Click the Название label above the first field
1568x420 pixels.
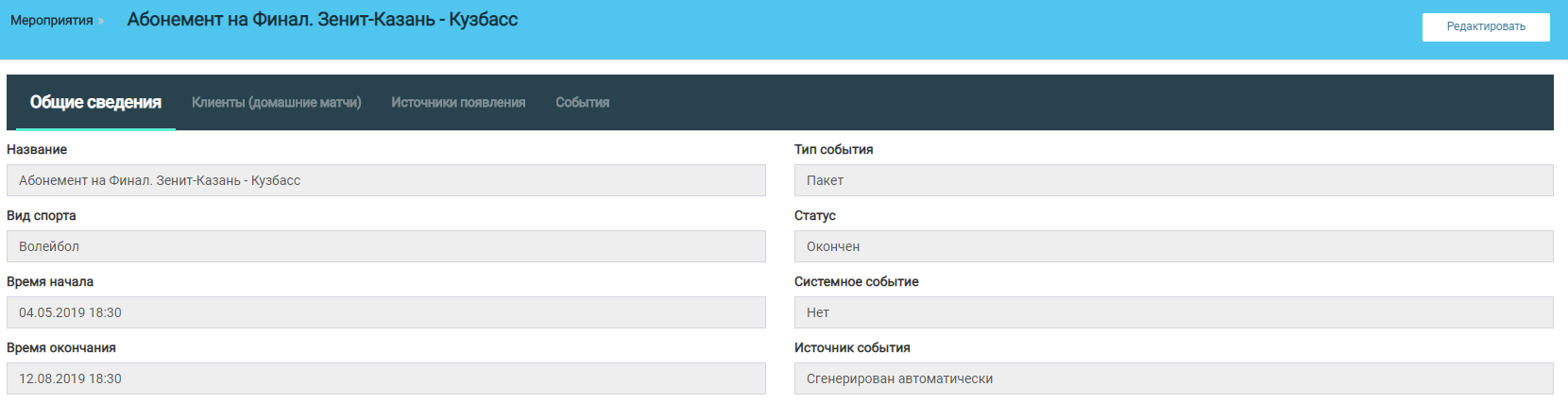[37, 149]
